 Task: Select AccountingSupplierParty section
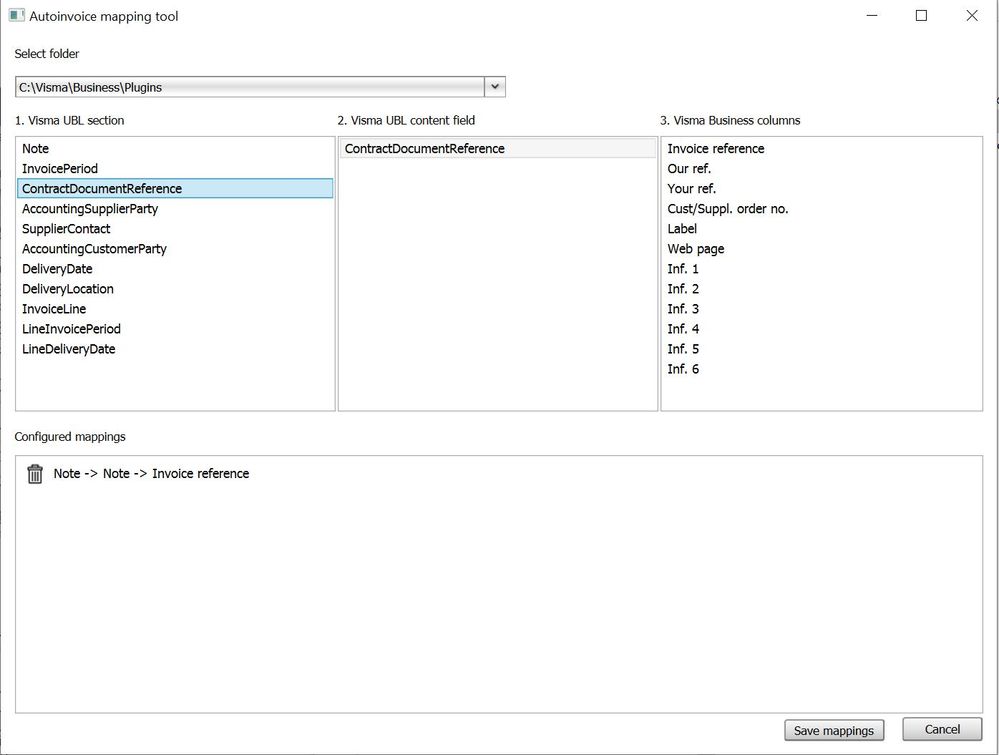pos(175,208)
